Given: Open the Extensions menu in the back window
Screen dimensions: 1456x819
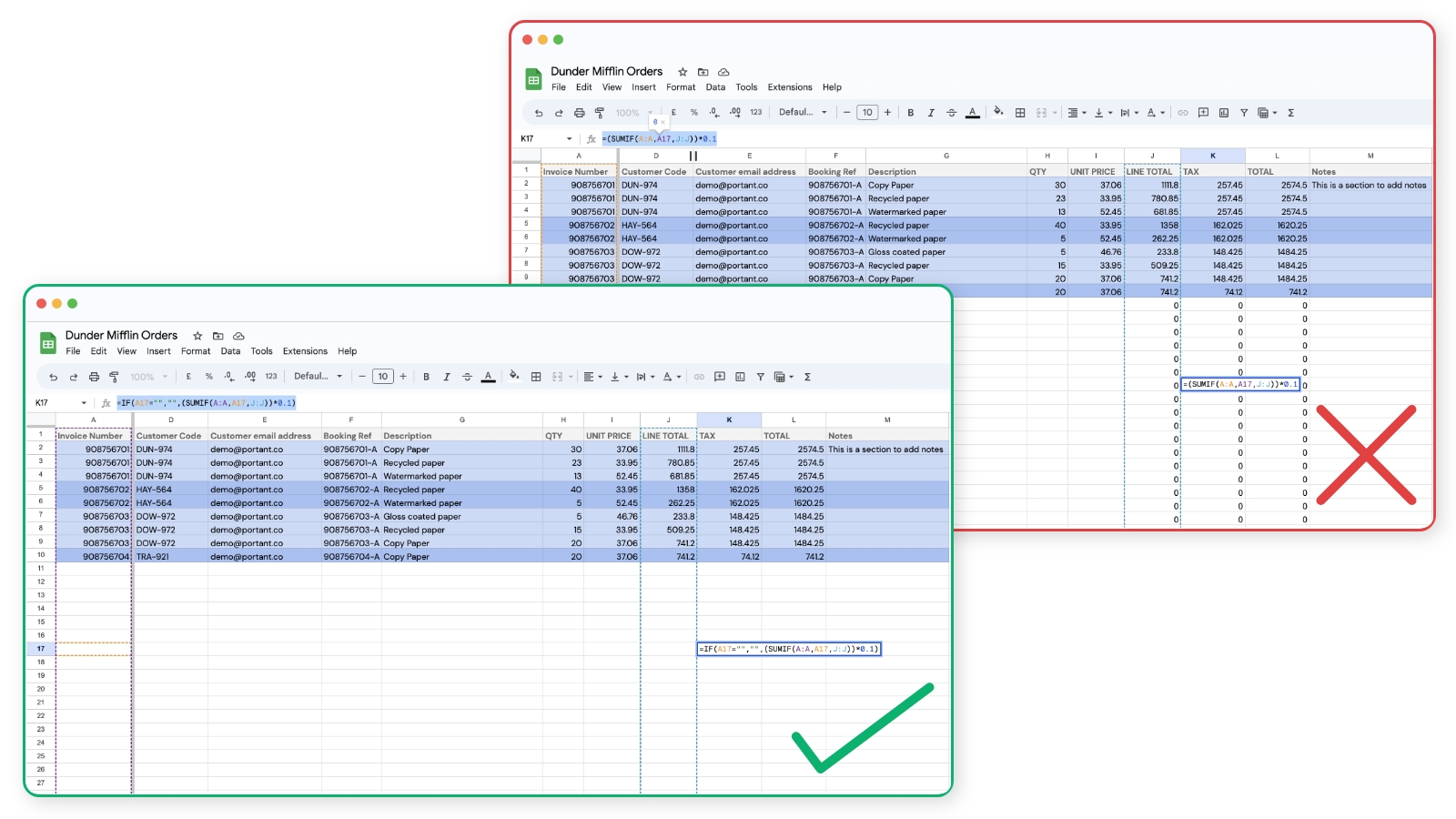Looking at the screenshot, I should pyautogui.click(x=789, y=87).
